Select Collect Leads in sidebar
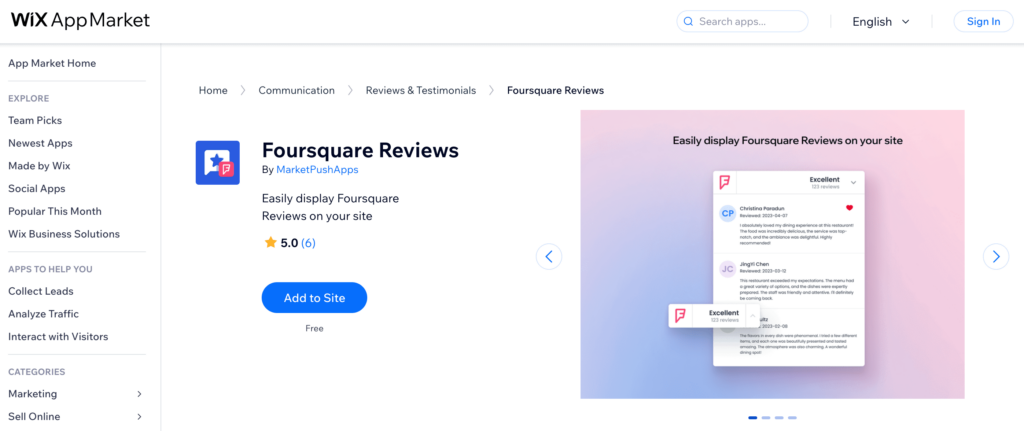 (x=40, y=291)
